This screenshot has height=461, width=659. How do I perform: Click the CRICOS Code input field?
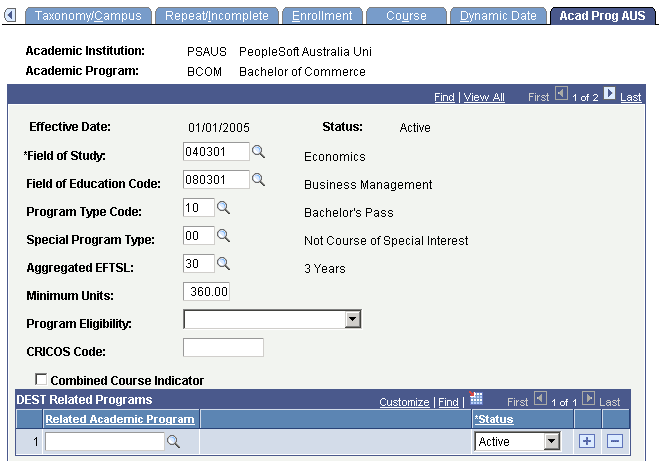(x=223, y=348)
